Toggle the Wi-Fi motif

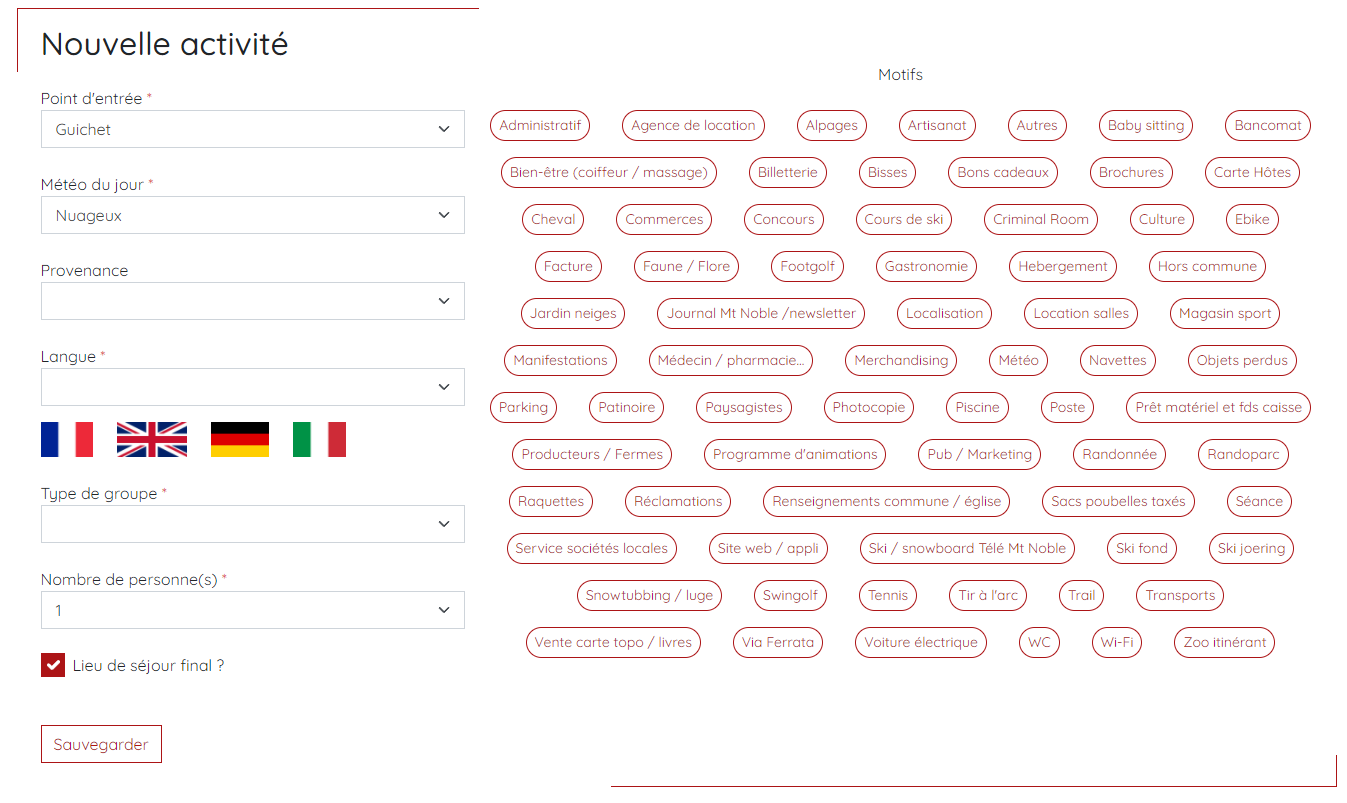point(1117,642)
